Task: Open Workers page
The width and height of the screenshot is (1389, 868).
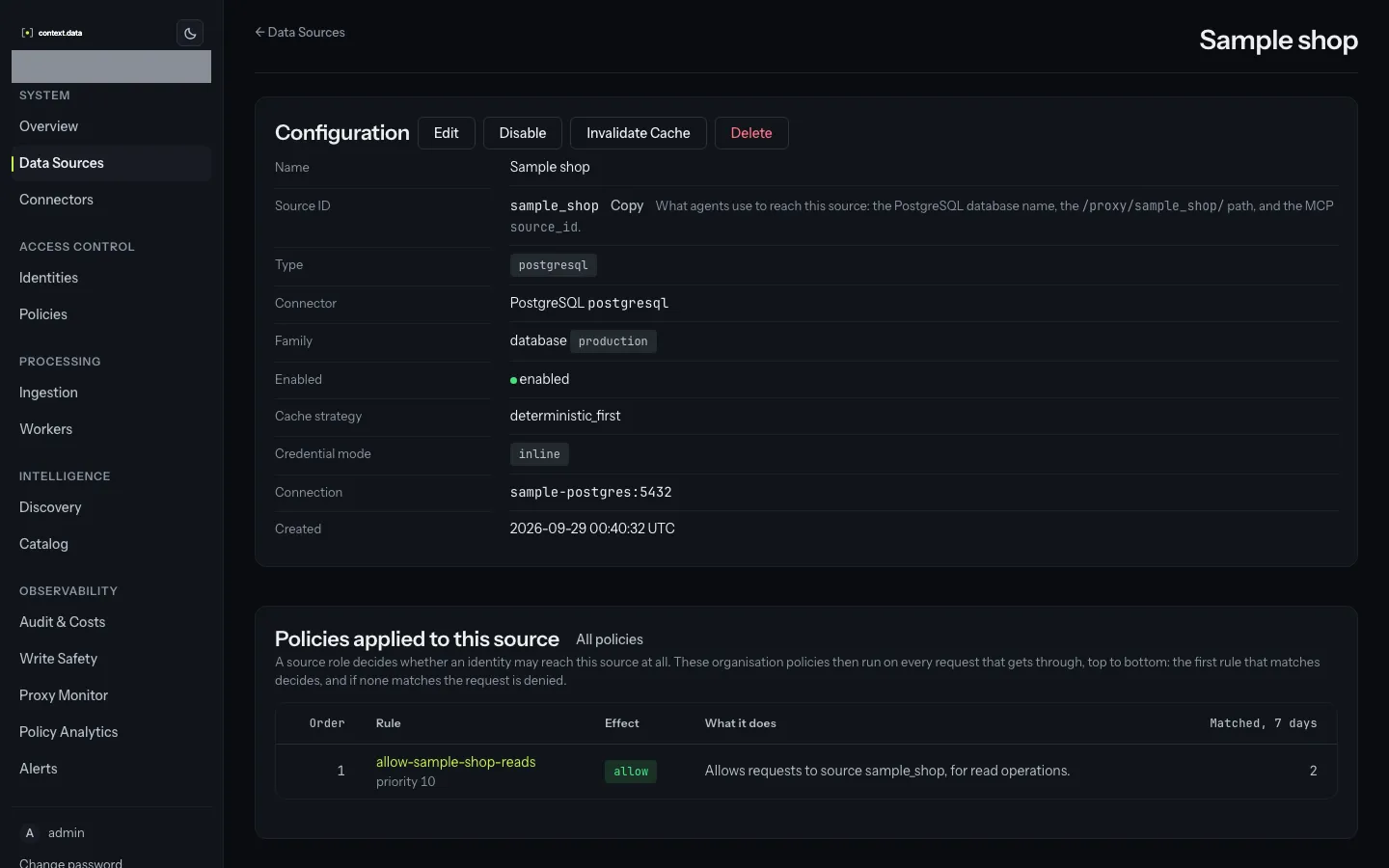Action: (111, 429)
